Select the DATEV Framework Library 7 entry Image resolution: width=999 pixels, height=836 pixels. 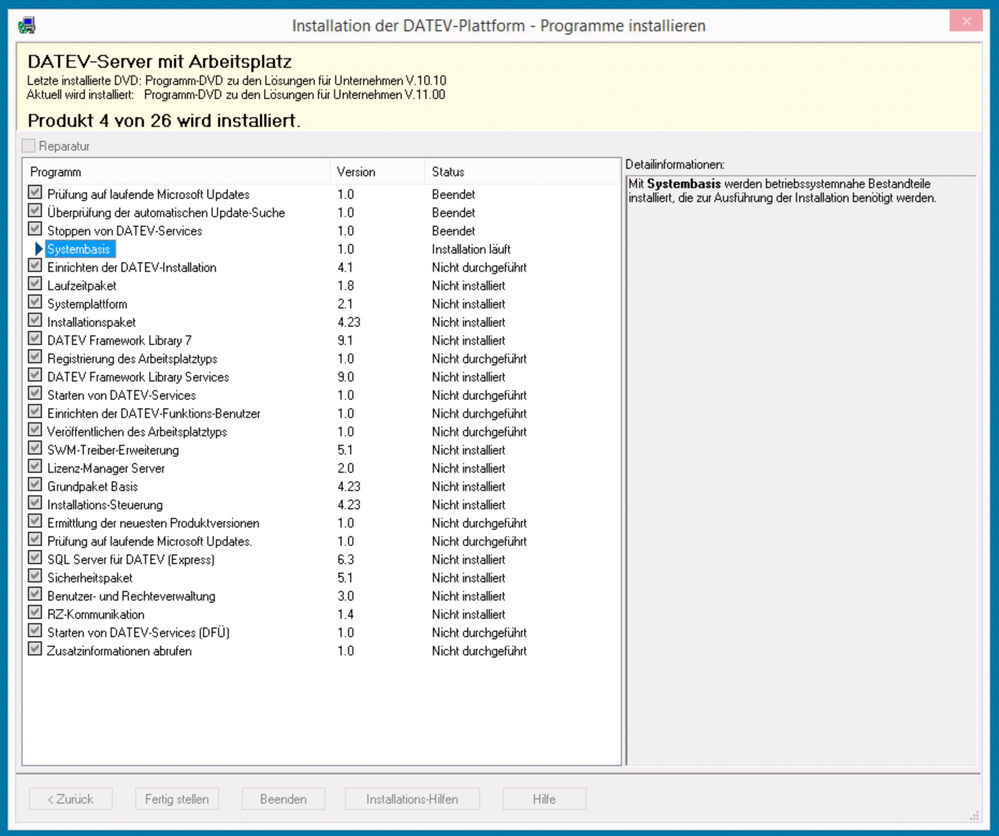tap(119, 340)
